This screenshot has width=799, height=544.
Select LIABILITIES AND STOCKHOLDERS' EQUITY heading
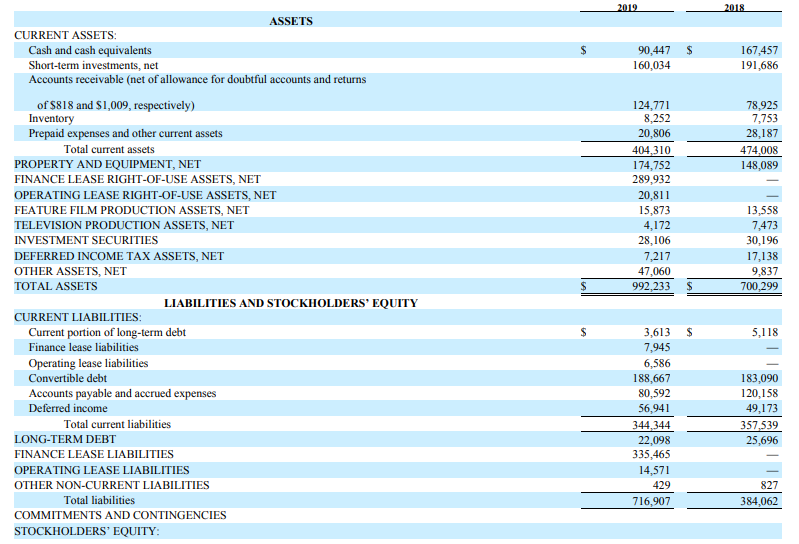(290, 302)
